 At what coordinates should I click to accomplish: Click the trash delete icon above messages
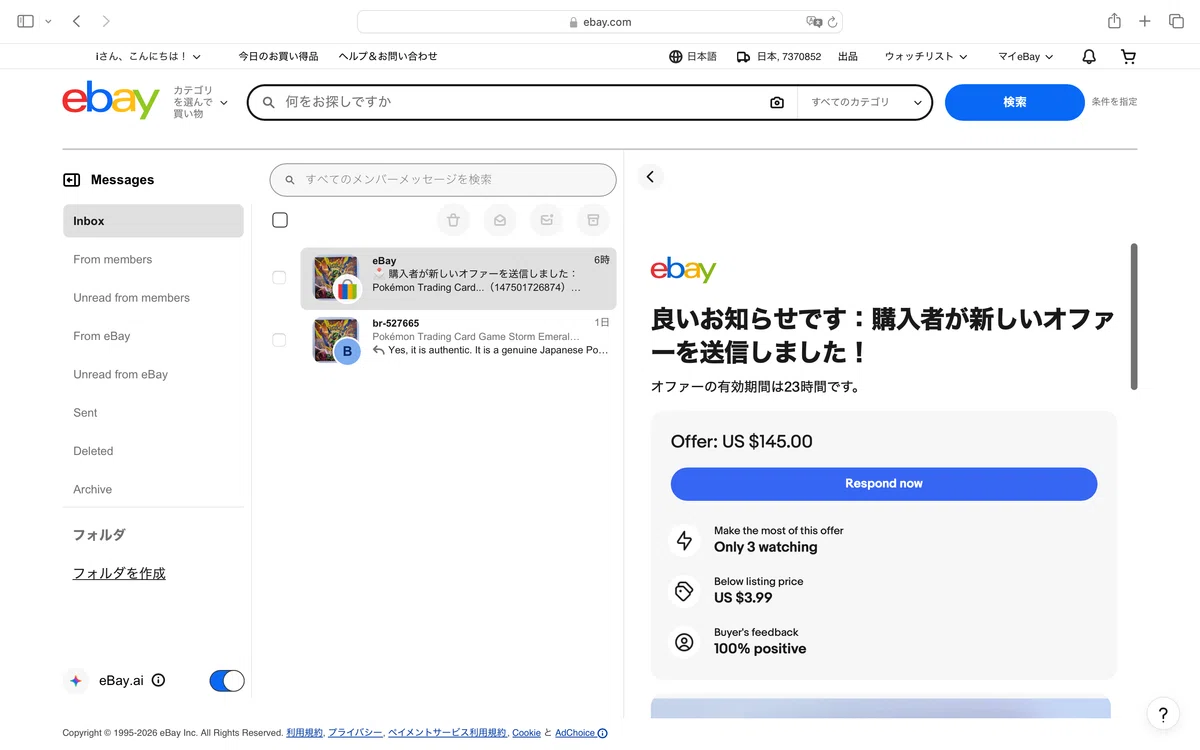(x=453, y=220)
